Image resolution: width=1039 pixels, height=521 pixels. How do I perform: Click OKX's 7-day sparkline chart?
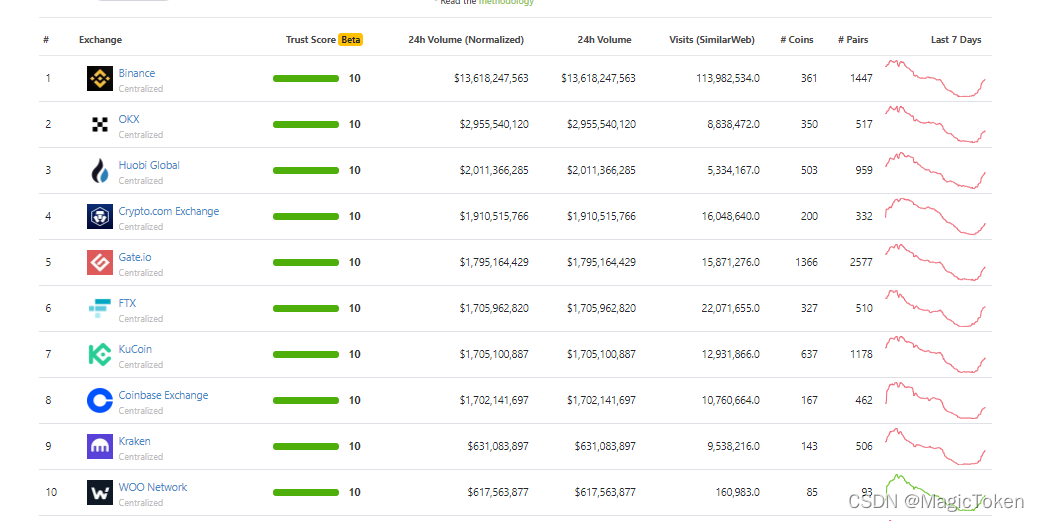936,124
